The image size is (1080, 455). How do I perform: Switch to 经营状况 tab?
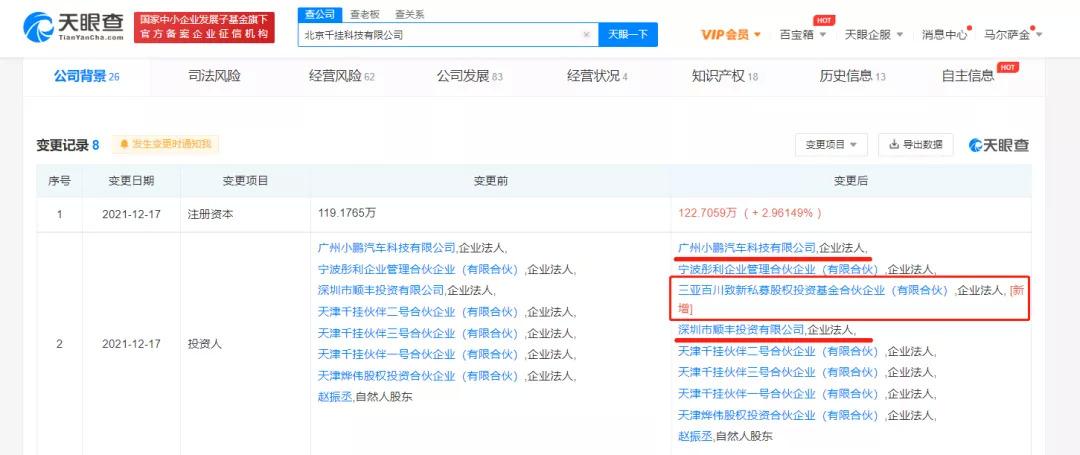coord(597,76)
